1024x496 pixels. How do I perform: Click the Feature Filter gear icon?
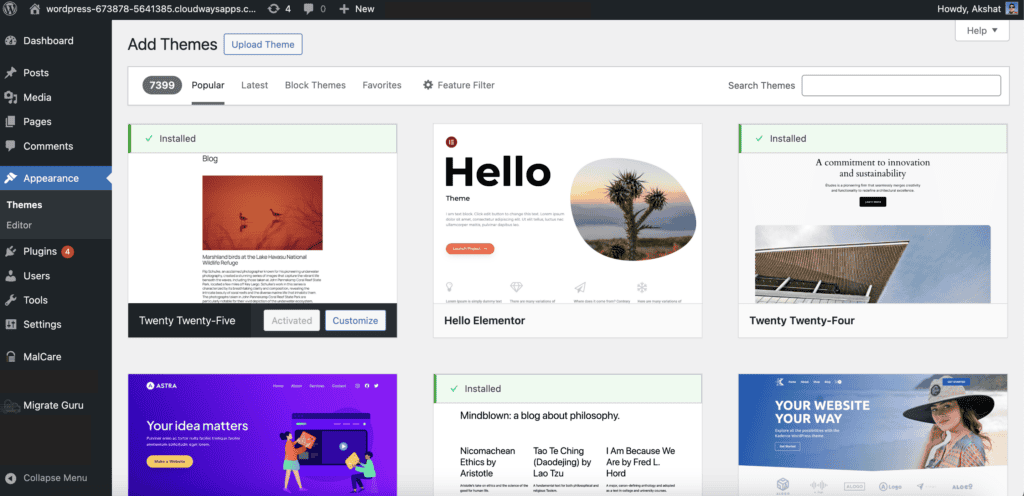pyautogui.click(x=428, y=85)
